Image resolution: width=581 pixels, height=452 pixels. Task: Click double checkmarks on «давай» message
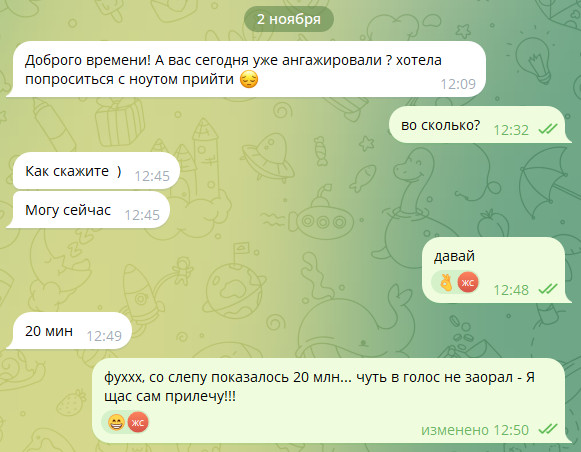coord(548,289)
